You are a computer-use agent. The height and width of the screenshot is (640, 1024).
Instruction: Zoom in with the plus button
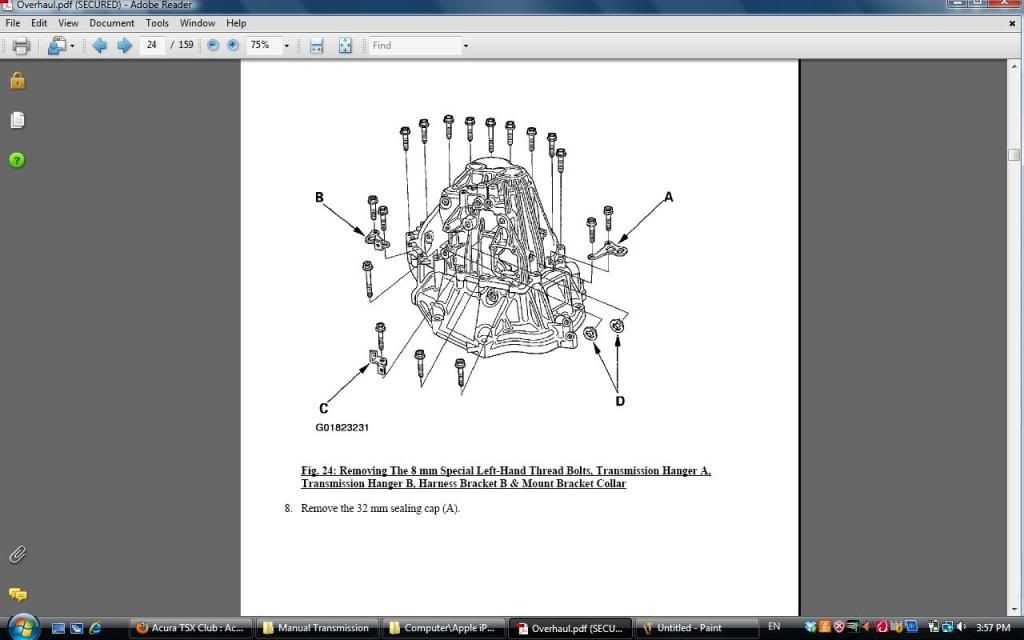coord(233,45)
